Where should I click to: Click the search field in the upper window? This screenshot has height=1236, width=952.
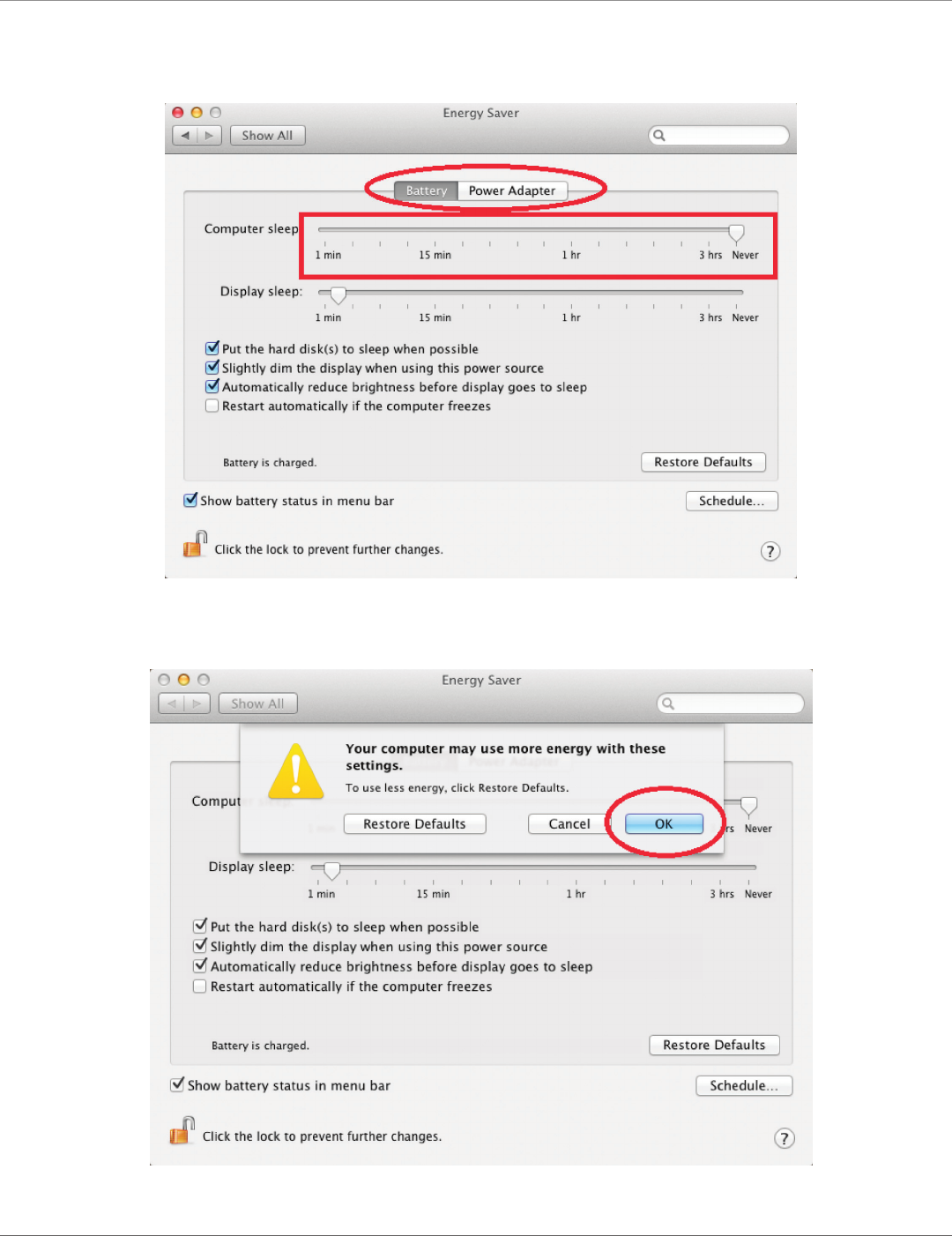click(x=718, y=135)
